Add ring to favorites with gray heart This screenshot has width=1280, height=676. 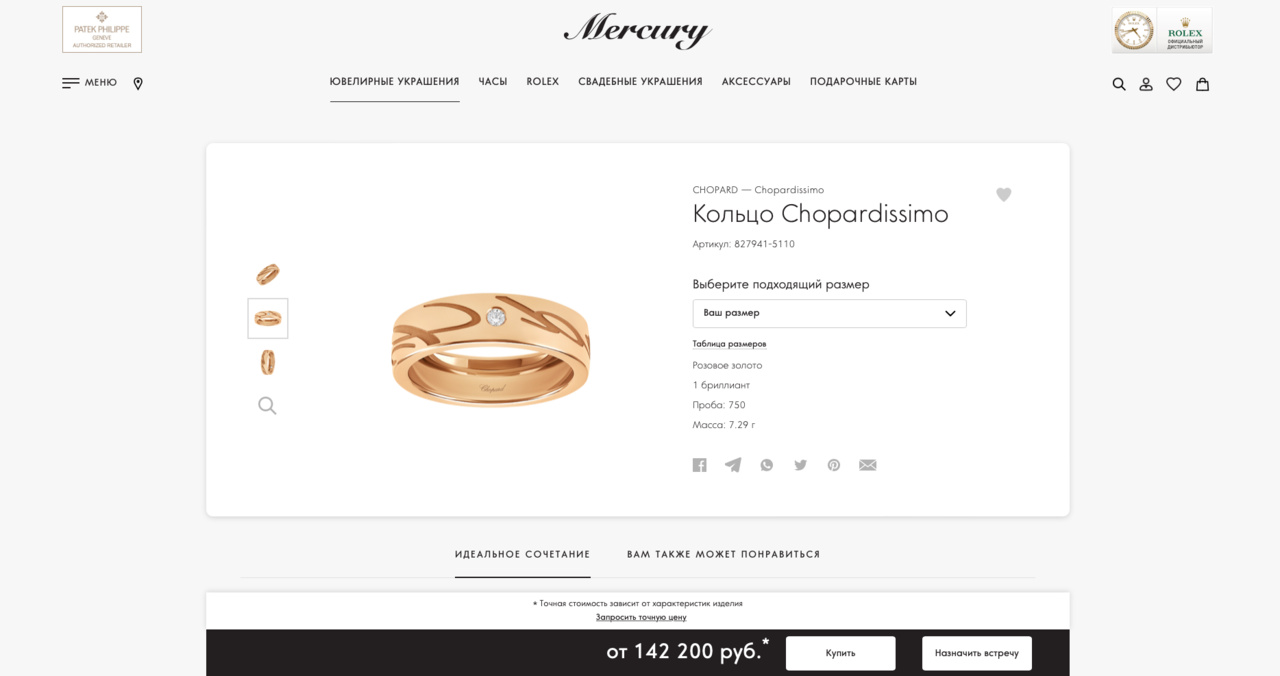(x=1004, y=194)
